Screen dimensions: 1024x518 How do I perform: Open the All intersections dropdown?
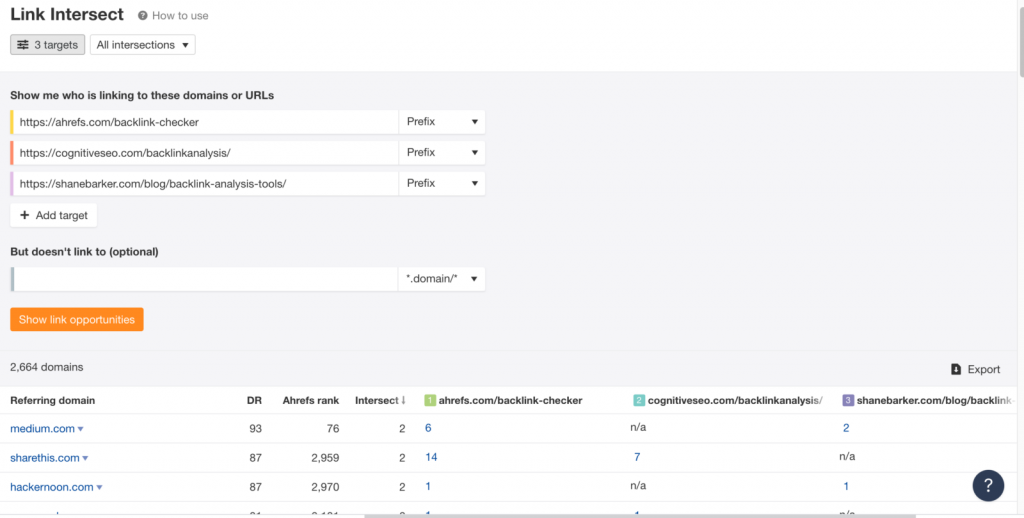pos(142,45)
